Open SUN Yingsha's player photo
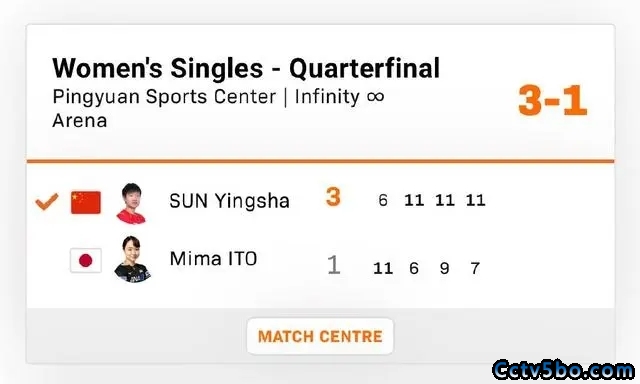The height and width of the screenshot is (384, 640). tap(131, 203)
